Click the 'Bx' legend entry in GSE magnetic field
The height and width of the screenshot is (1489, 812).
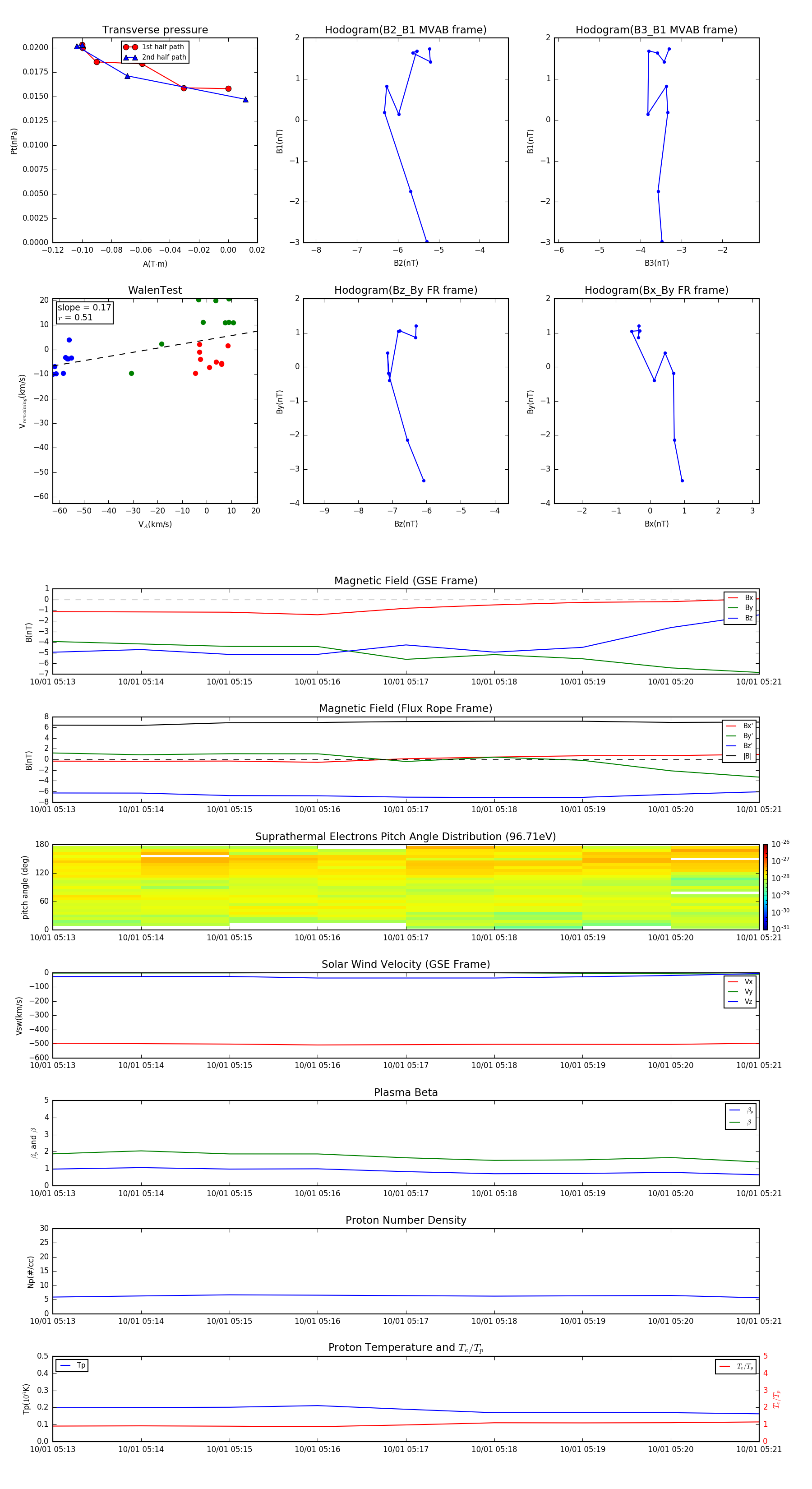pyautogui.click(x=740, y=598)
